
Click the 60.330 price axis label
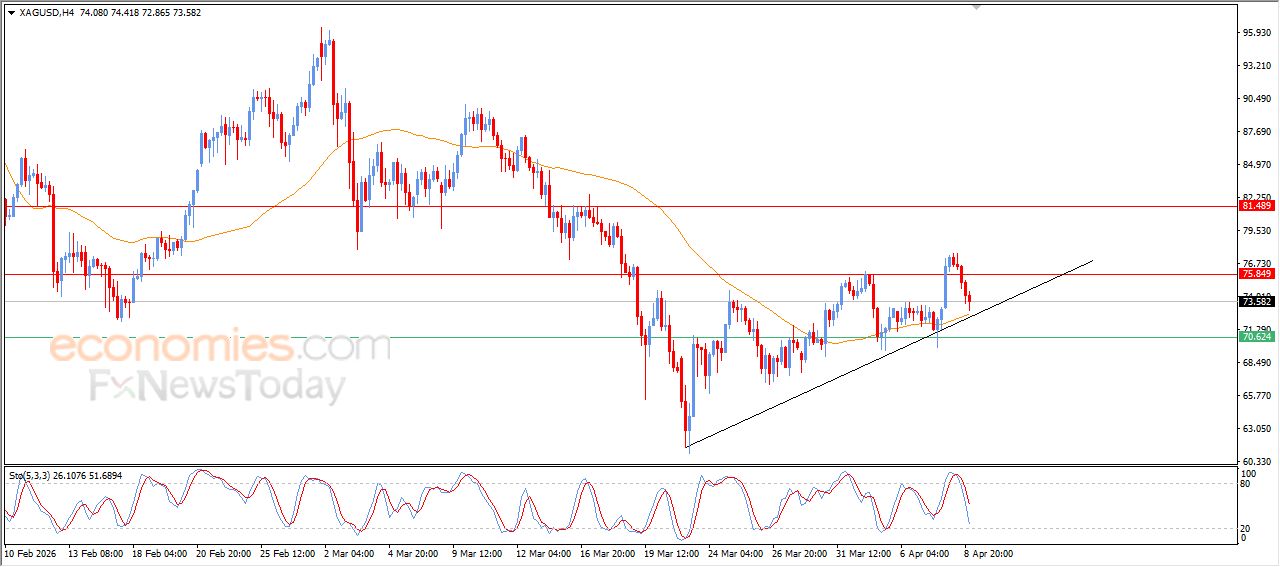pyautogui.click(x=1256, y=461)
